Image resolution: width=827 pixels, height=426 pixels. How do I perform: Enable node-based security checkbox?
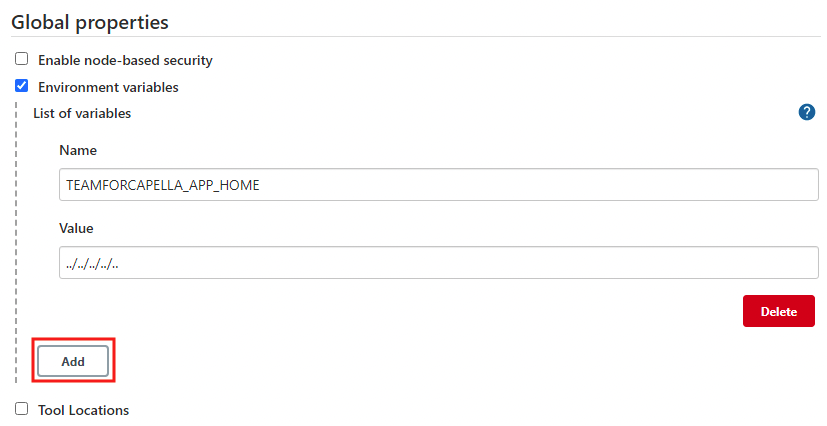22,59
